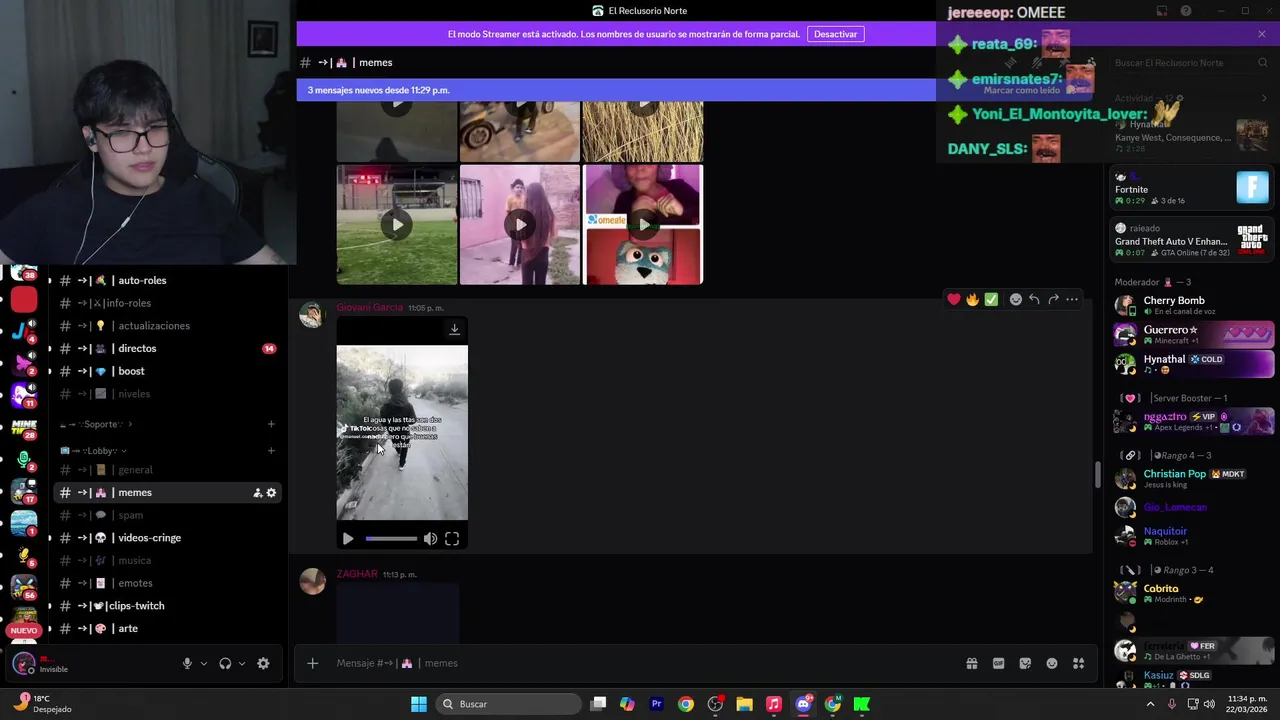Open the general channel
Image resolution: width=1280 pixels, height=720 pixels.
166,470
